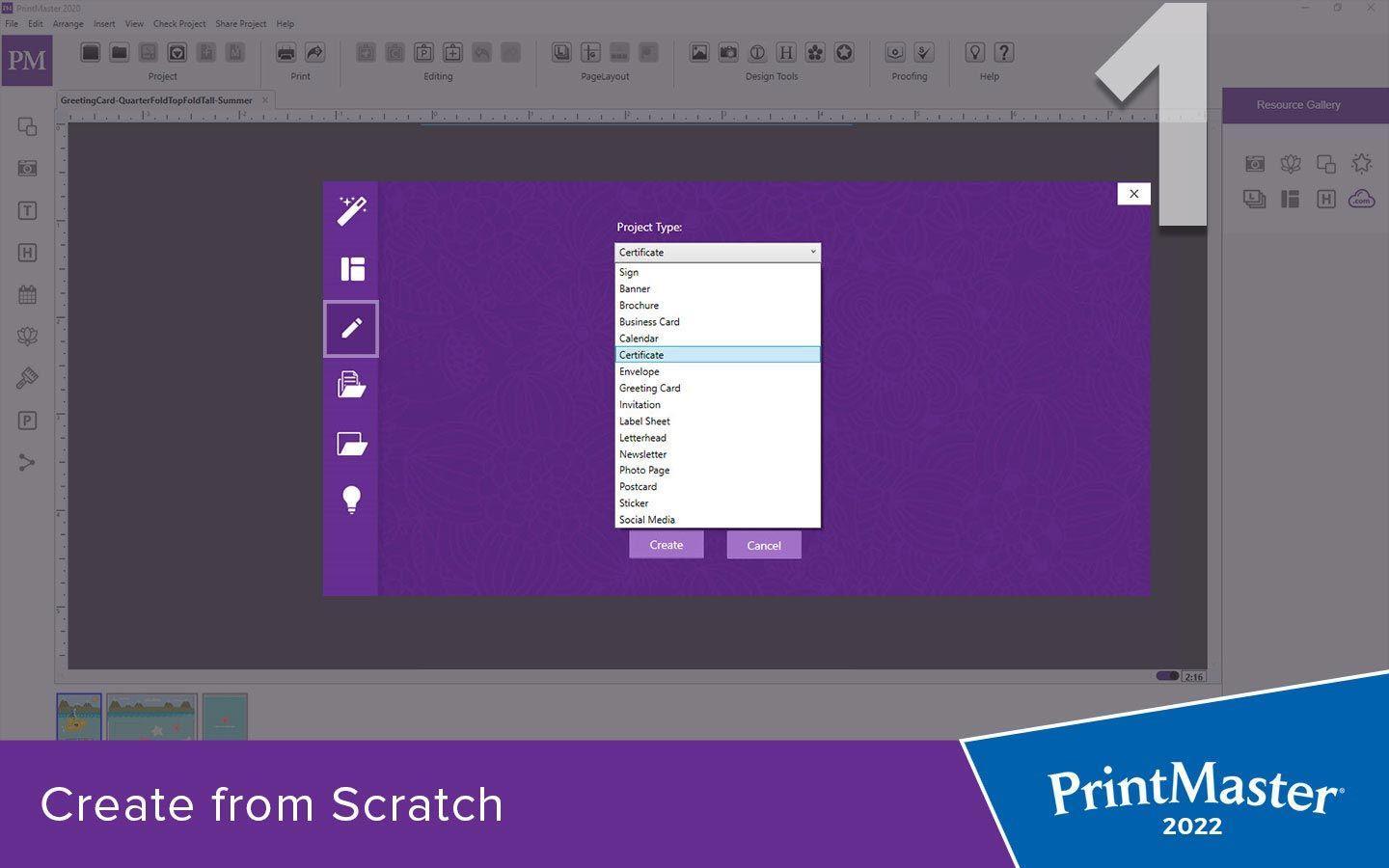
Task: Choose Newsletter in the project type list
Action: tap(642, 453)
